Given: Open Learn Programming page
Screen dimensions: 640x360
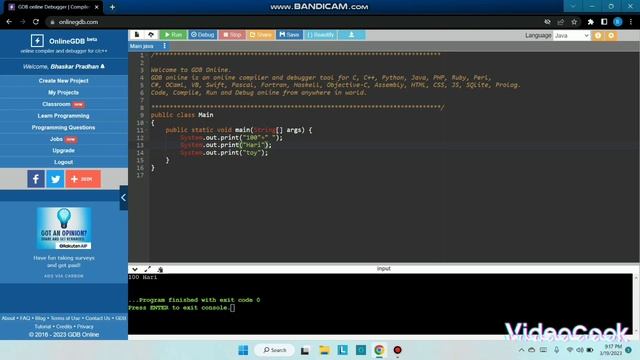Looking at the screenshot, I should 64,116.
